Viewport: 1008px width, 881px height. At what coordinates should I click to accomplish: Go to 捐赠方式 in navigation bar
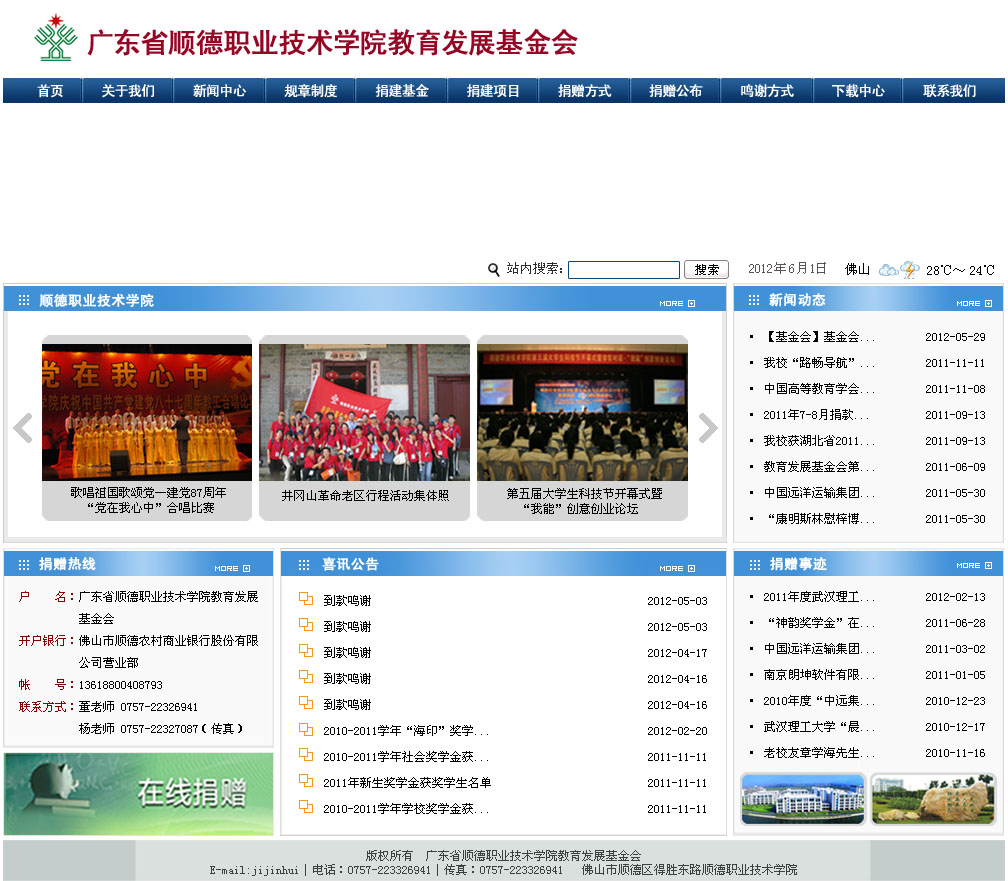584,91
